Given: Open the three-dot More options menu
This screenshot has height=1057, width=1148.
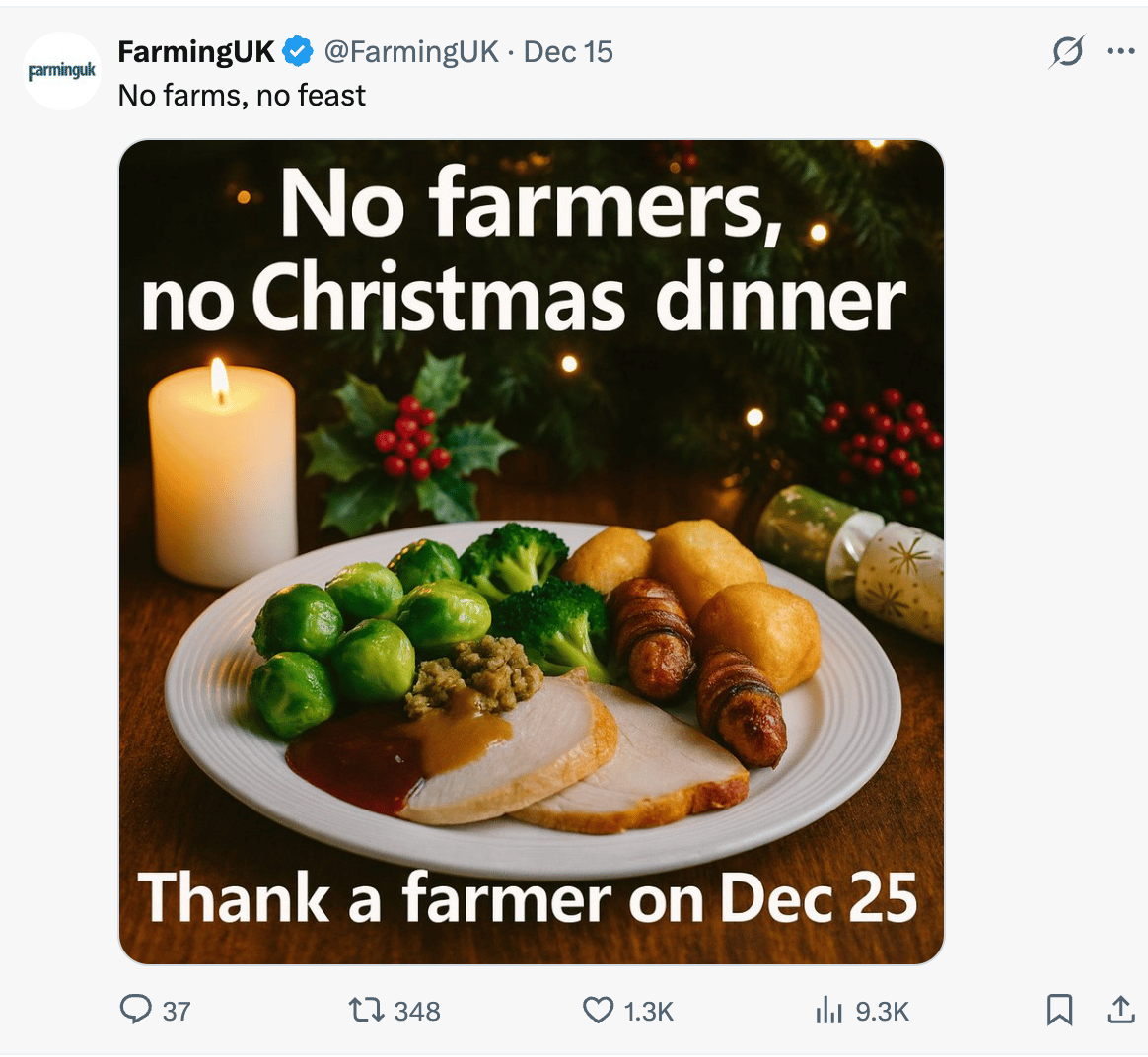Looking at the screenshot, I should [x=1121, y=51].
